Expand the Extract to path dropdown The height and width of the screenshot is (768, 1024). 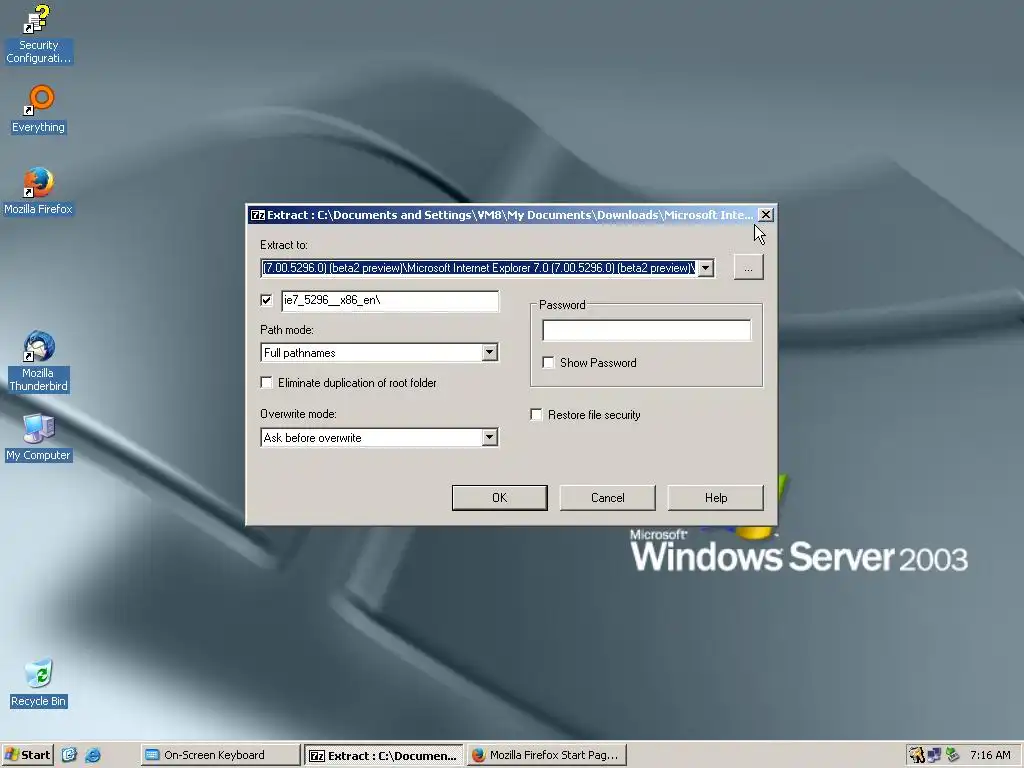(x=705, y=268)
